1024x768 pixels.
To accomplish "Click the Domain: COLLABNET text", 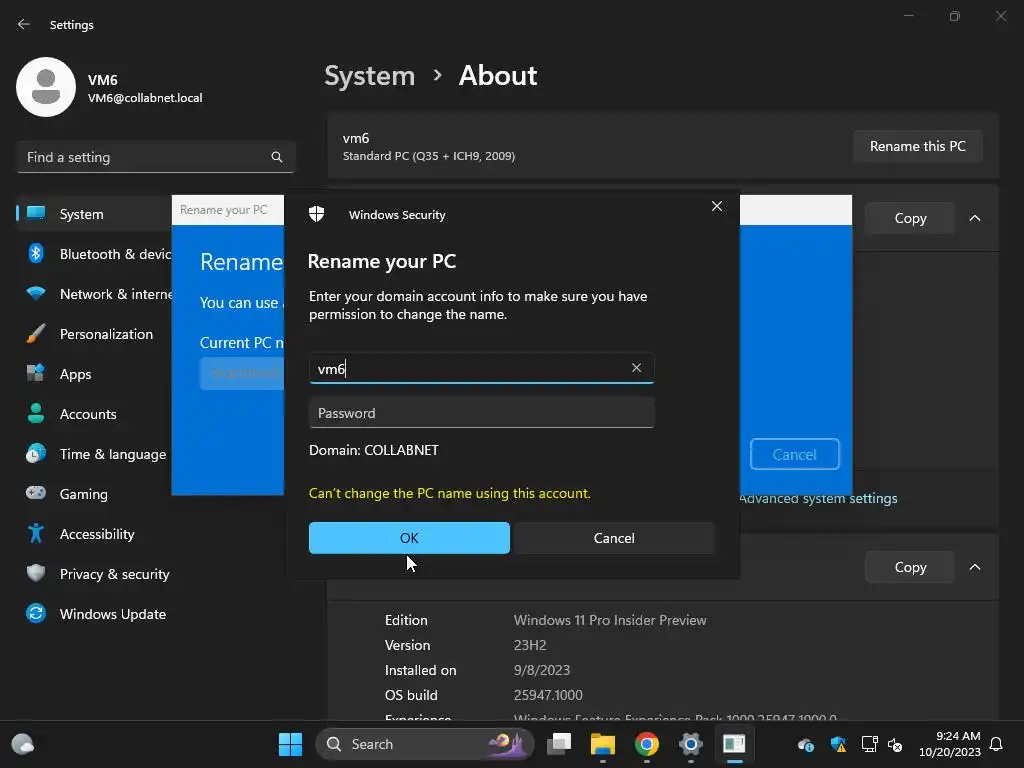I will point(374,450).
